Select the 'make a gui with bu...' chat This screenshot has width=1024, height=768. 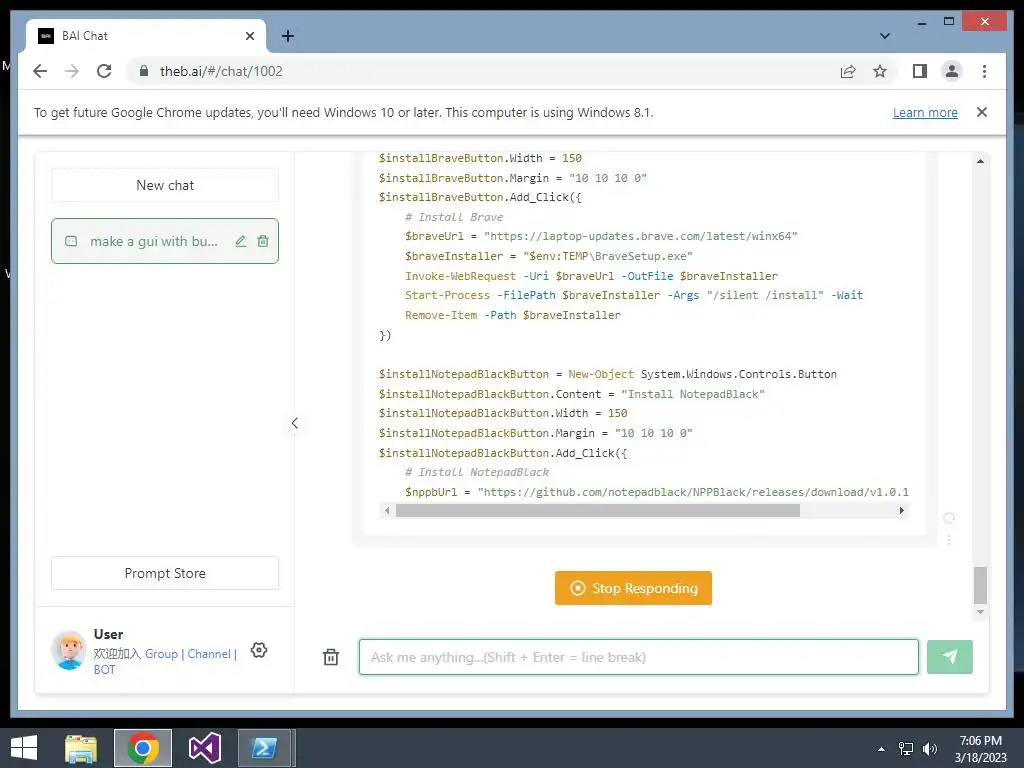[165, 241]
